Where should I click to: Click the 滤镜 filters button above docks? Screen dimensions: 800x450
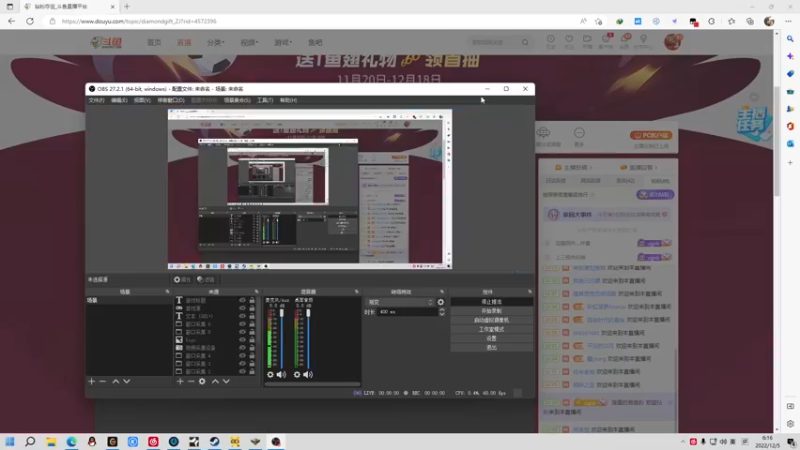[x=206, y=280]
